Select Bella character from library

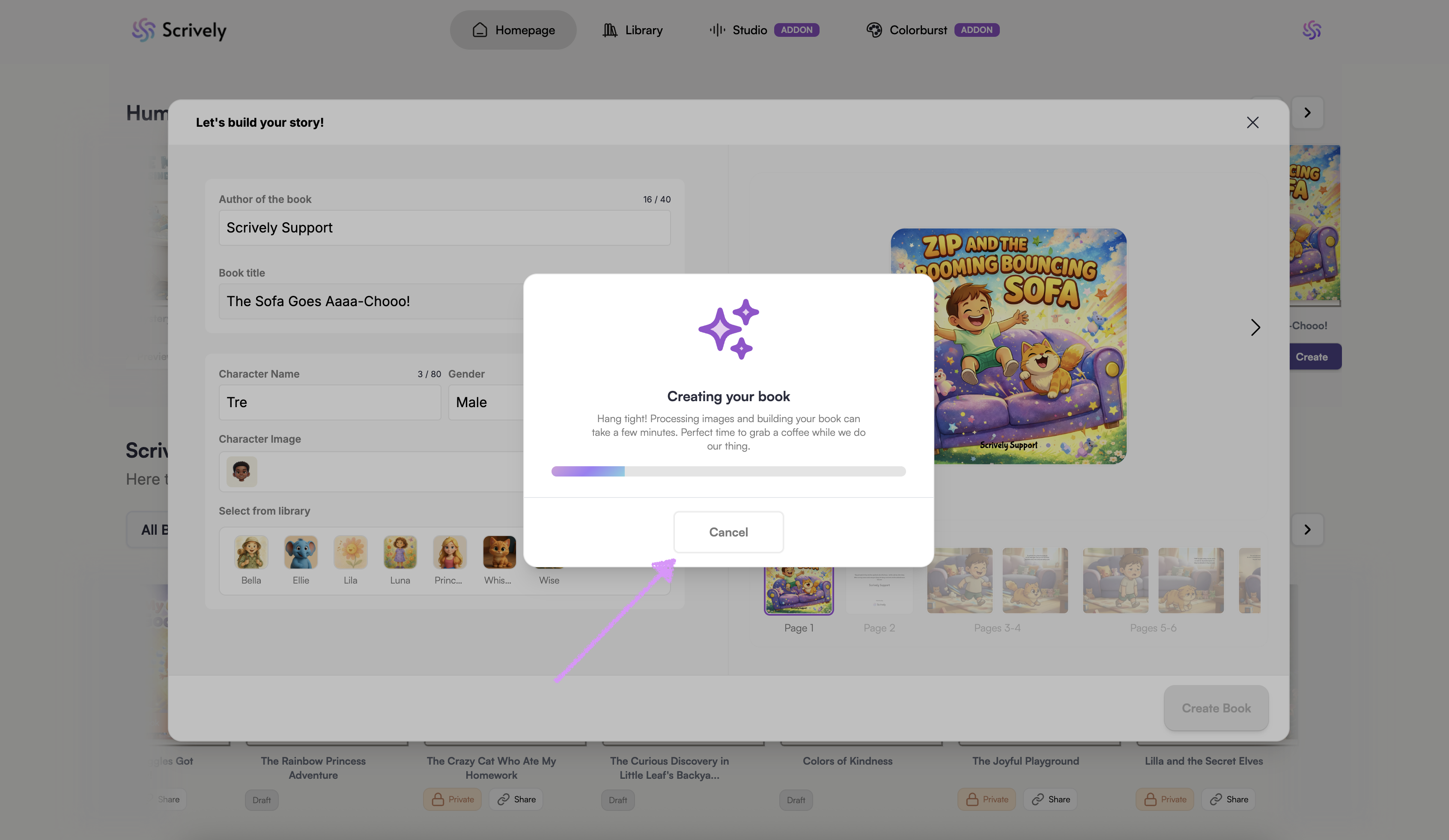click(251, 553)
